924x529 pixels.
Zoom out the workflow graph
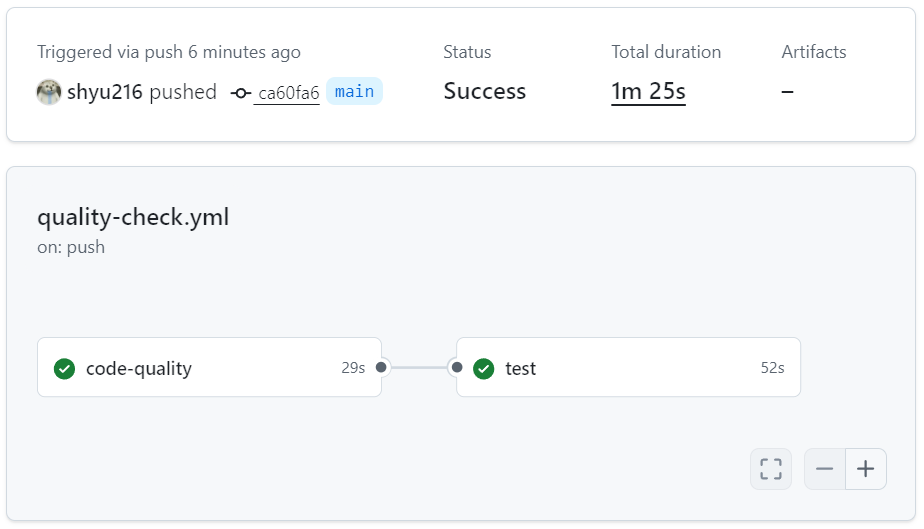[825, 469]
